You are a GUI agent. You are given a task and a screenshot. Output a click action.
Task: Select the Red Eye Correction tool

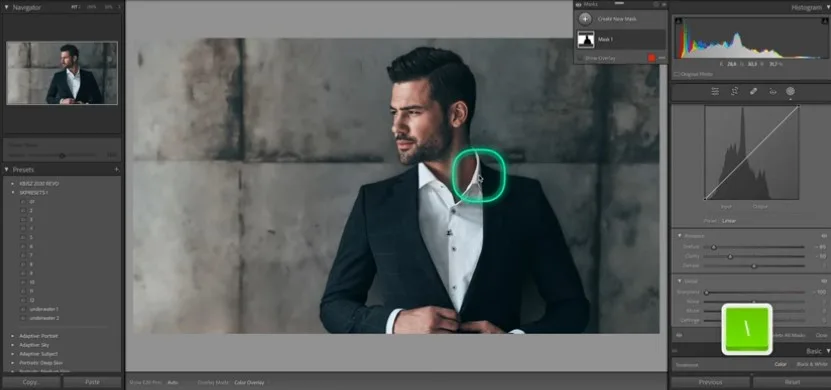[x=772, y=91]
